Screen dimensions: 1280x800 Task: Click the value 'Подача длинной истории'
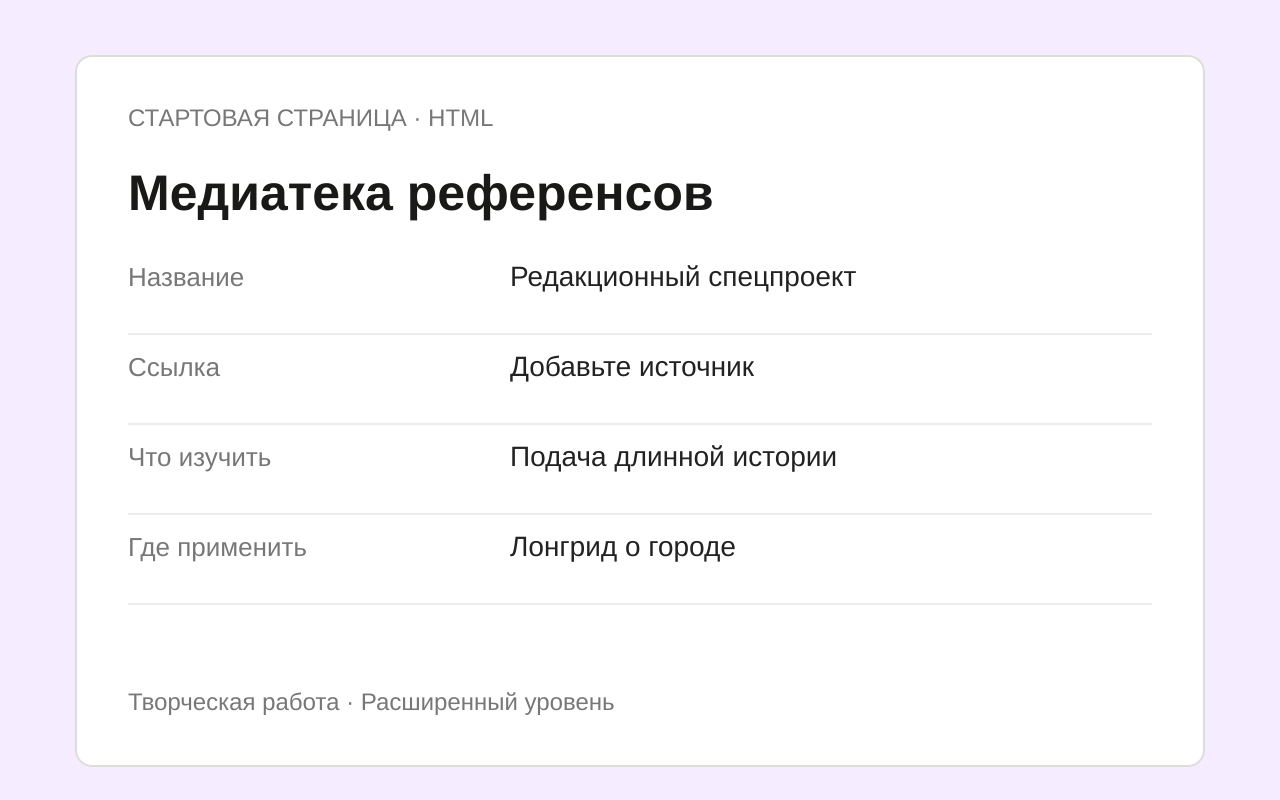click(673, 457)
